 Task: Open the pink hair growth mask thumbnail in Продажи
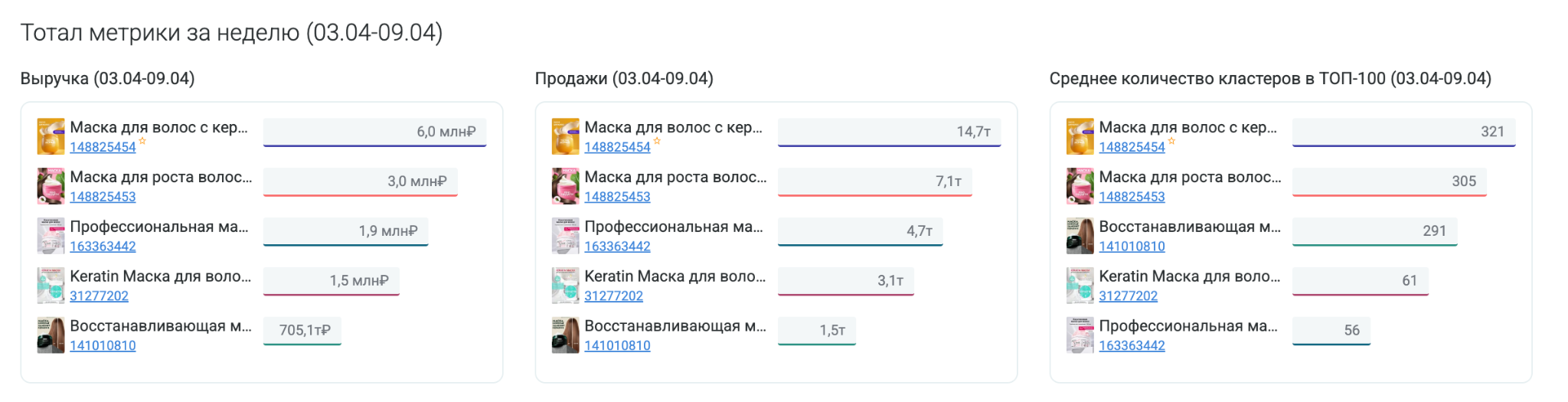(x=565, y=186)
